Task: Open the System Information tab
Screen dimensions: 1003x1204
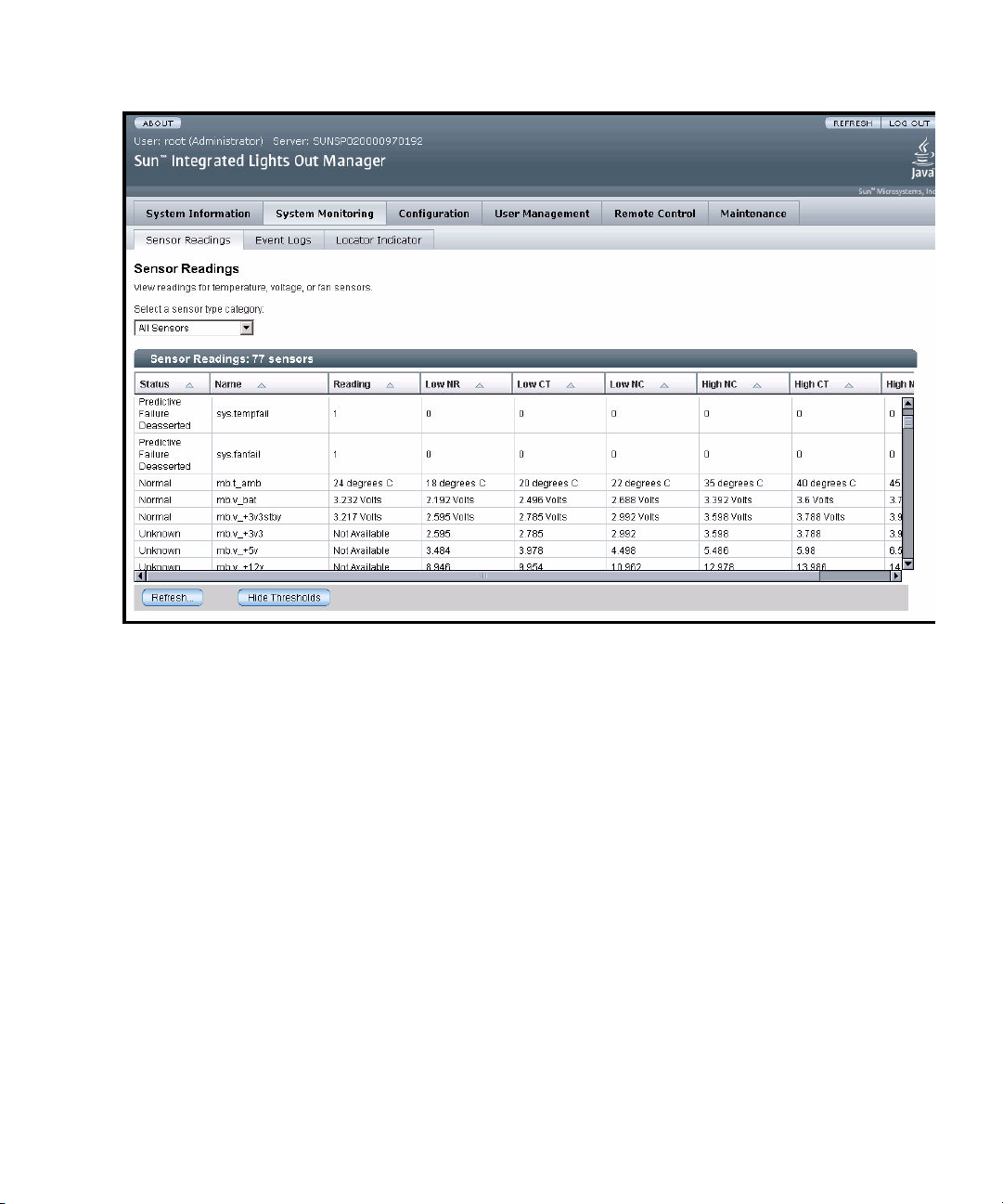Action: 199,214
